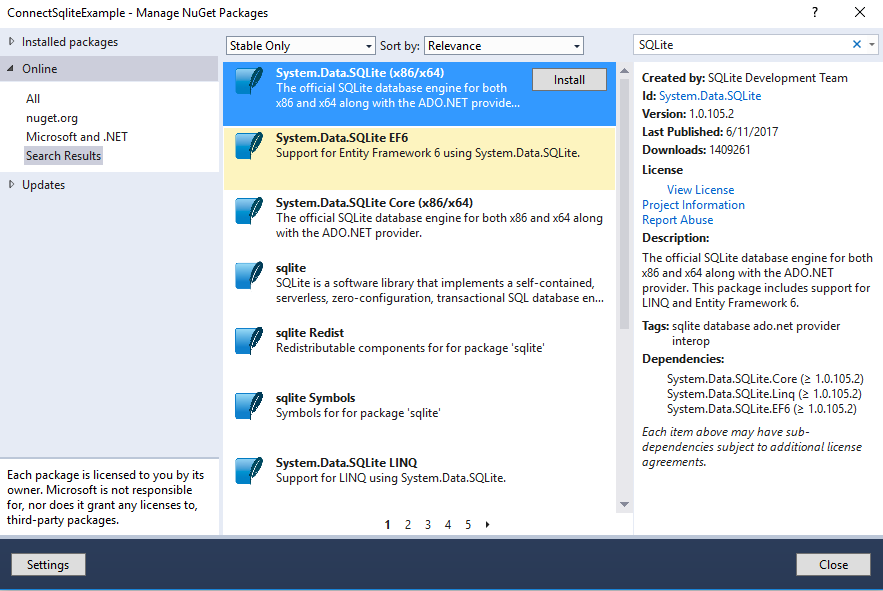Open the Stable Only filter dropdown

tap(301, 46)
